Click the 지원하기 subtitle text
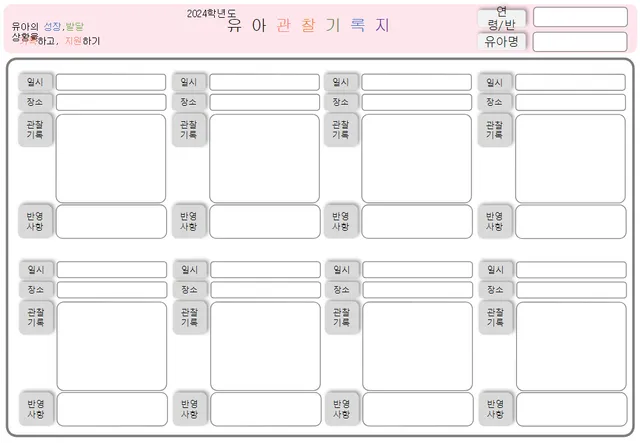Viewport: 640px width, 443px height. 83,41
